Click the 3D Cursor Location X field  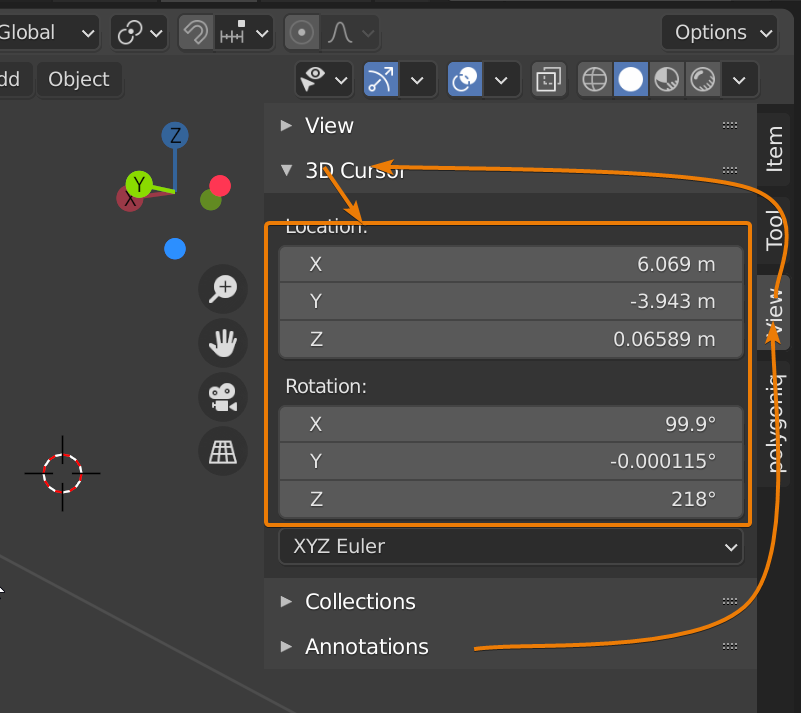tap(510, 265)
